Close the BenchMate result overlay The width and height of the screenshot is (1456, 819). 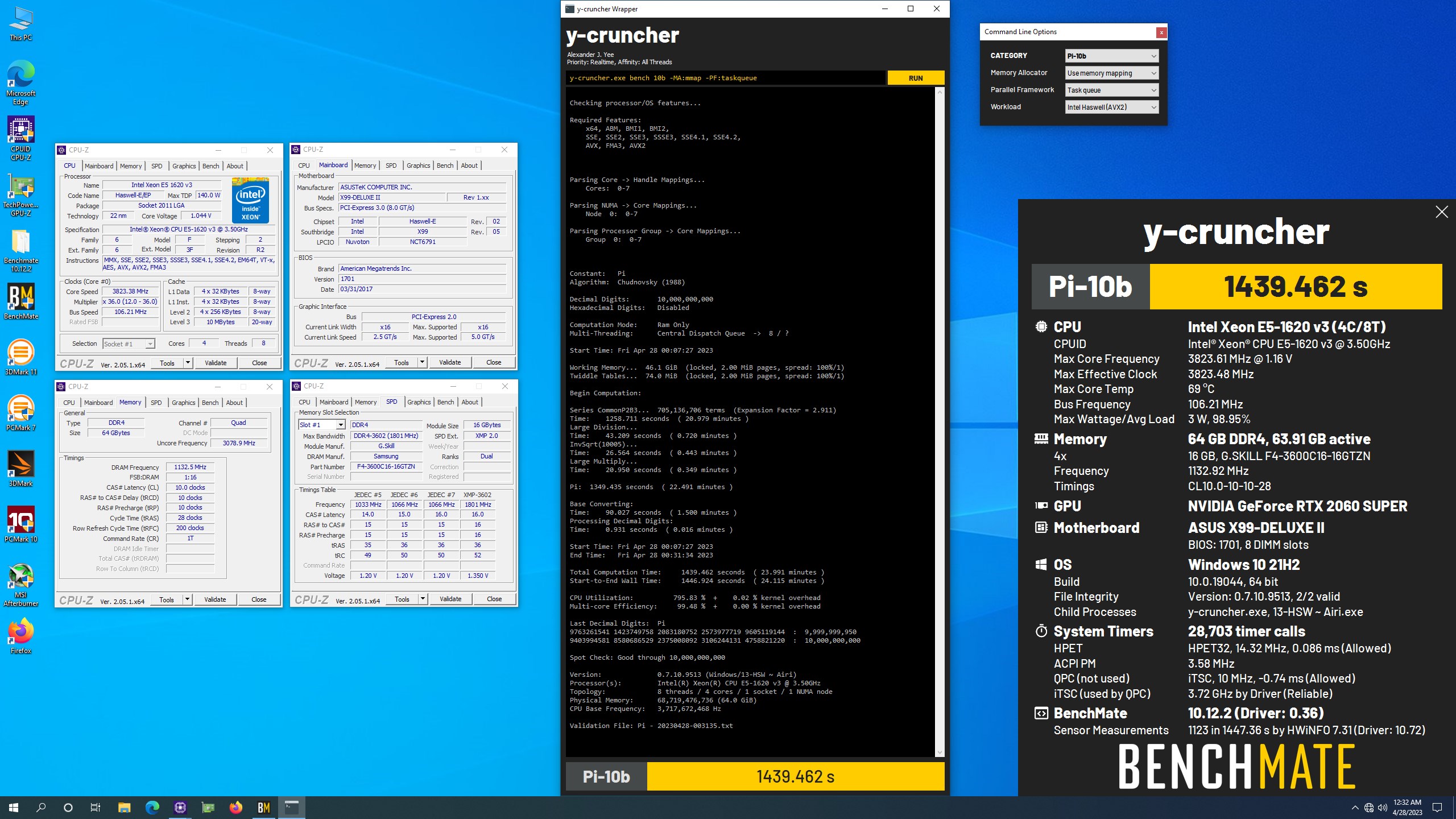point(1441,212)
